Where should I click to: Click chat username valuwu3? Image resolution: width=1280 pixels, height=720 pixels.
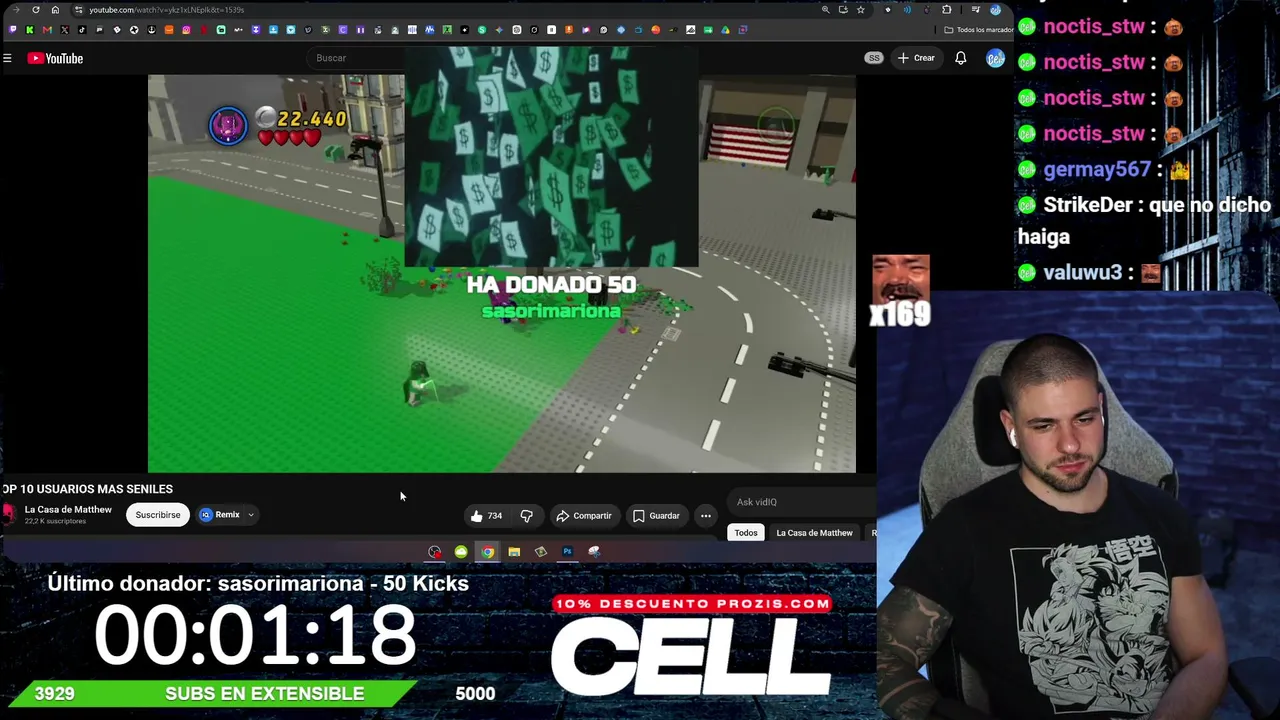[x=1083, y=273]
